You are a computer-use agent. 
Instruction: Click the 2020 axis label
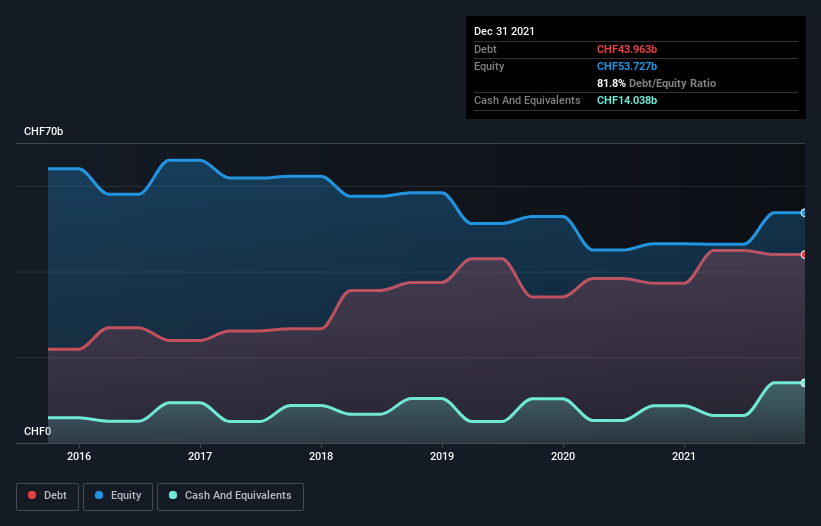563,456
